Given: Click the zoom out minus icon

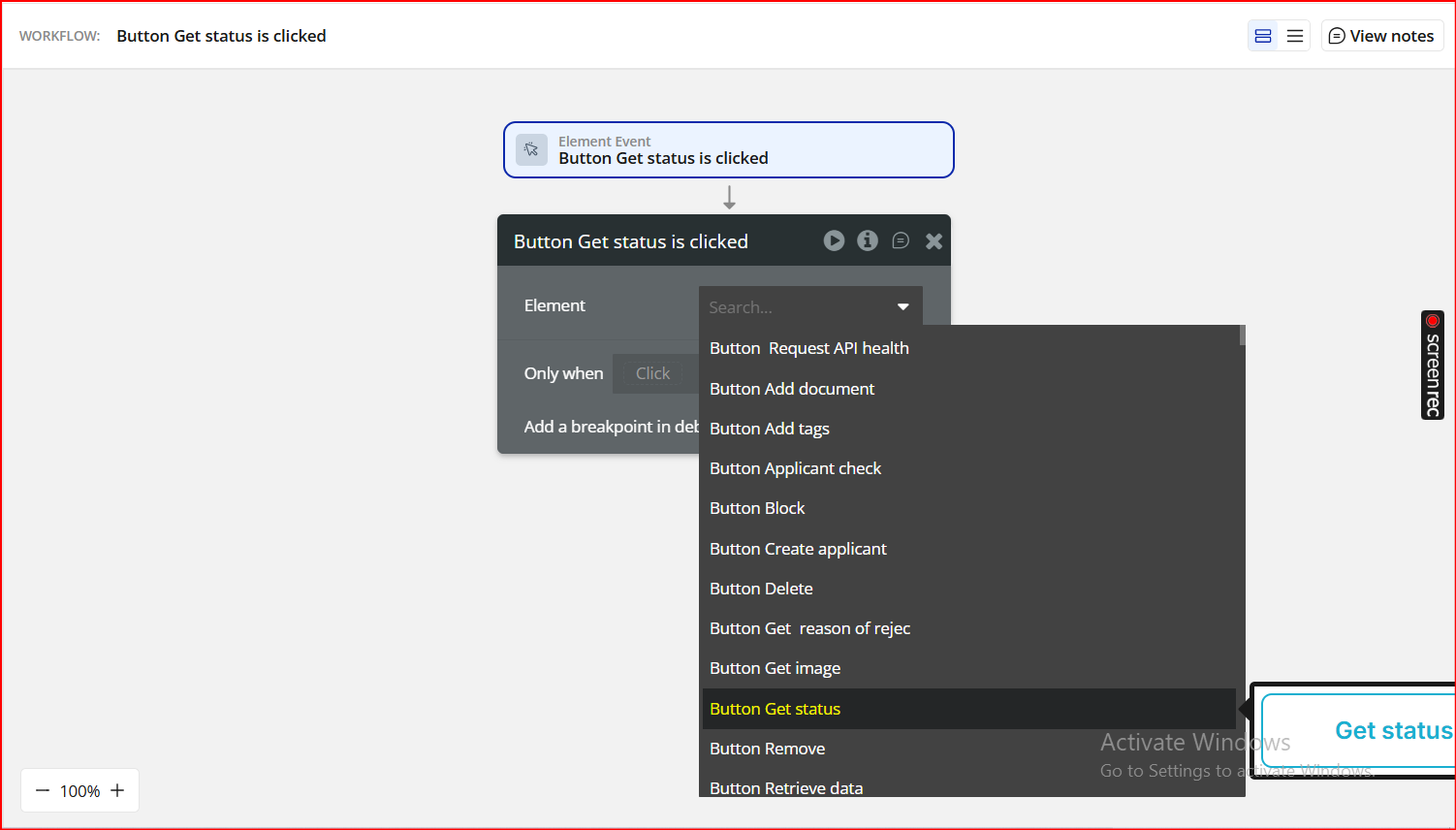Looking at the screenshot, I should (x=43, y=790).
